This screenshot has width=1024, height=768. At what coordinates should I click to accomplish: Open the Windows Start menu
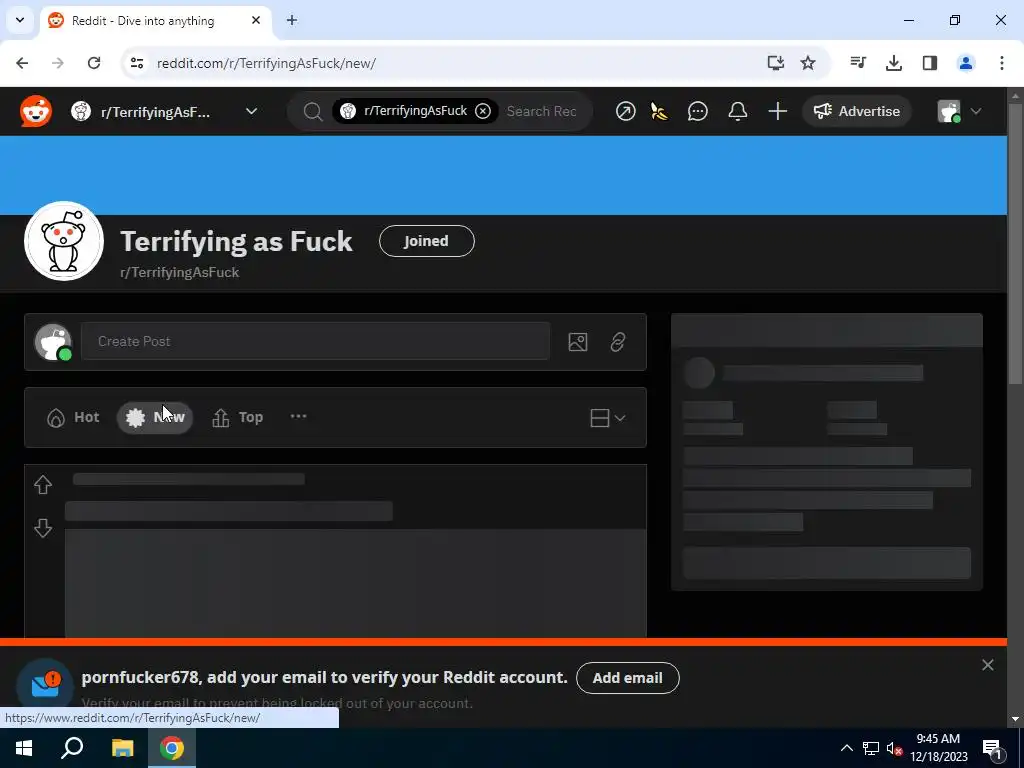24,748
